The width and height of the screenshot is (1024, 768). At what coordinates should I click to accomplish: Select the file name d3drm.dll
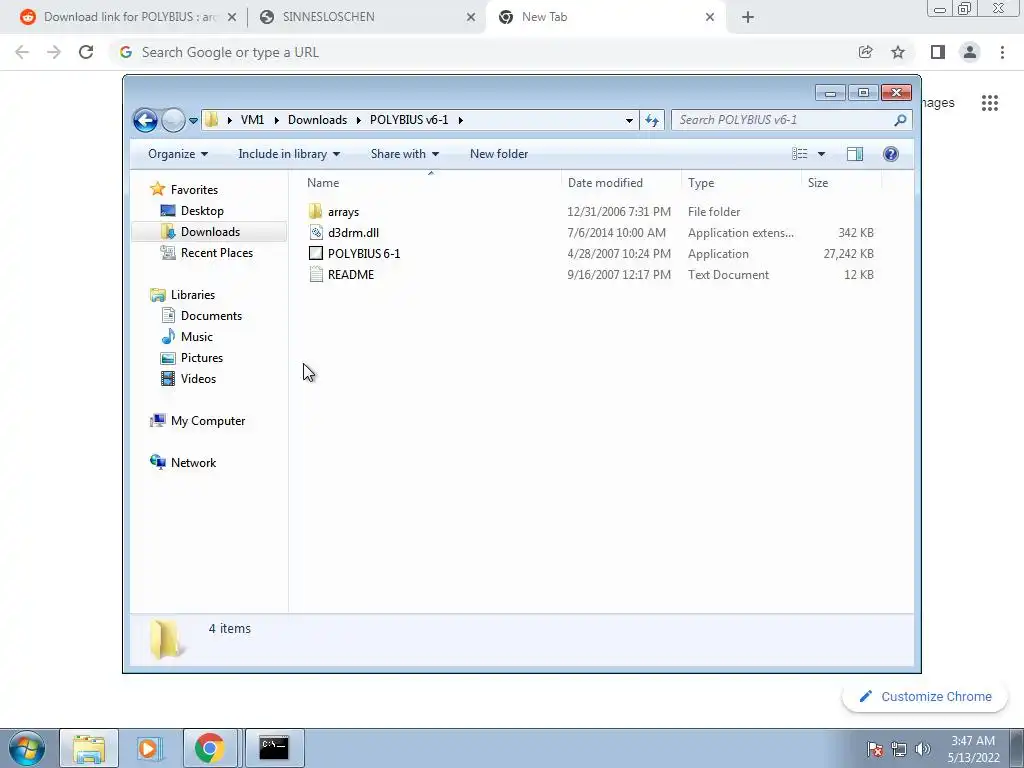click(x=353, y=232)
